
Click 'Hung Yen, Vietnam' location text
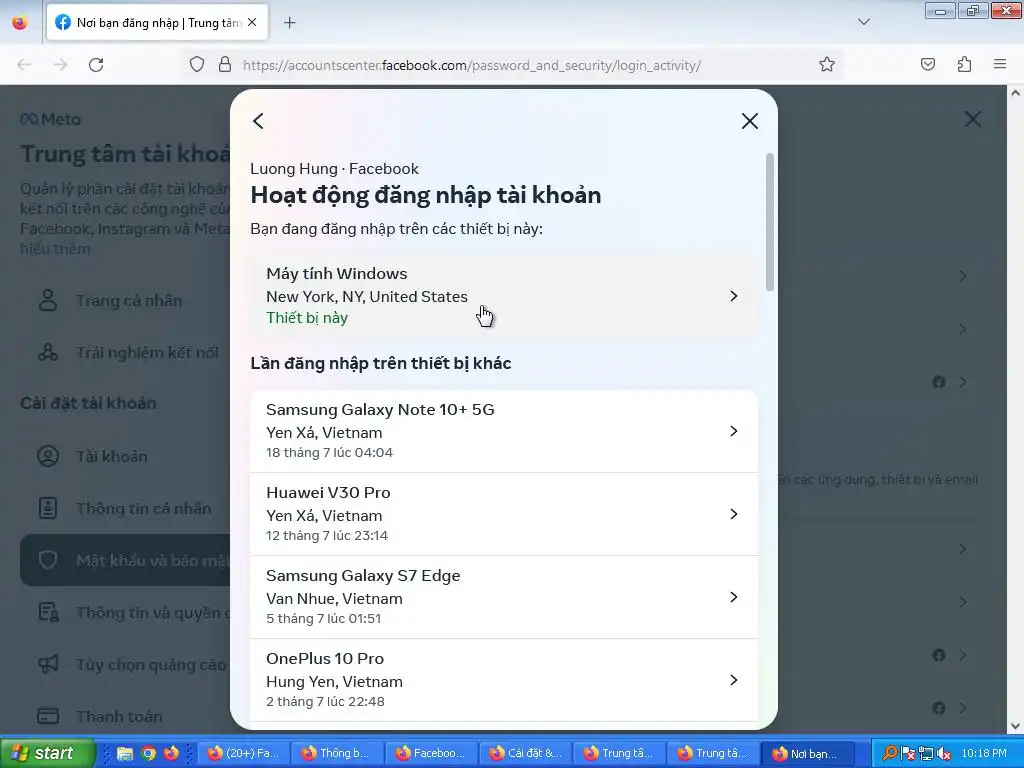334,682
